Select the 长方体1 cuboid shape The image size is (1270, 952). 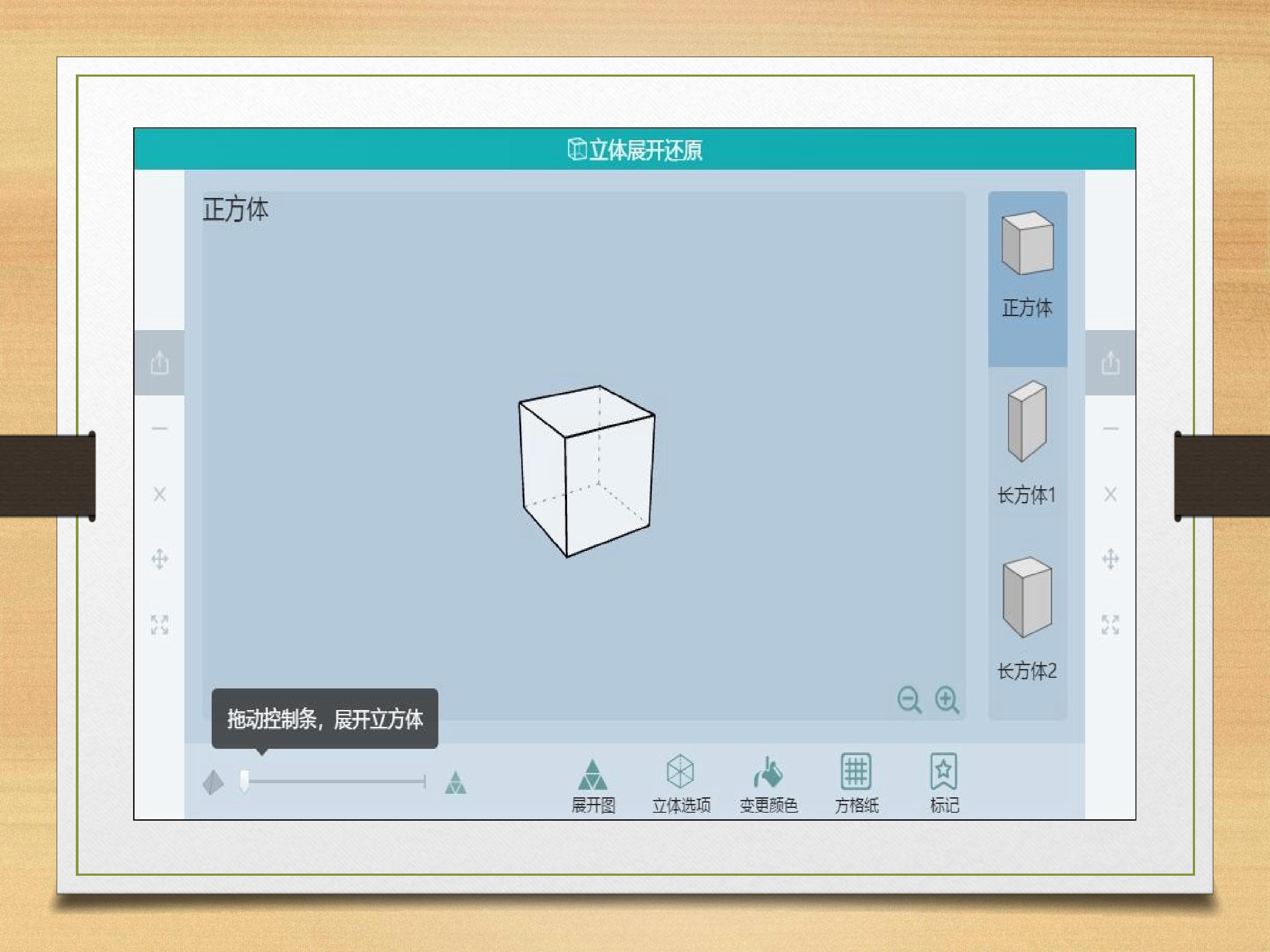point(1027,443)
